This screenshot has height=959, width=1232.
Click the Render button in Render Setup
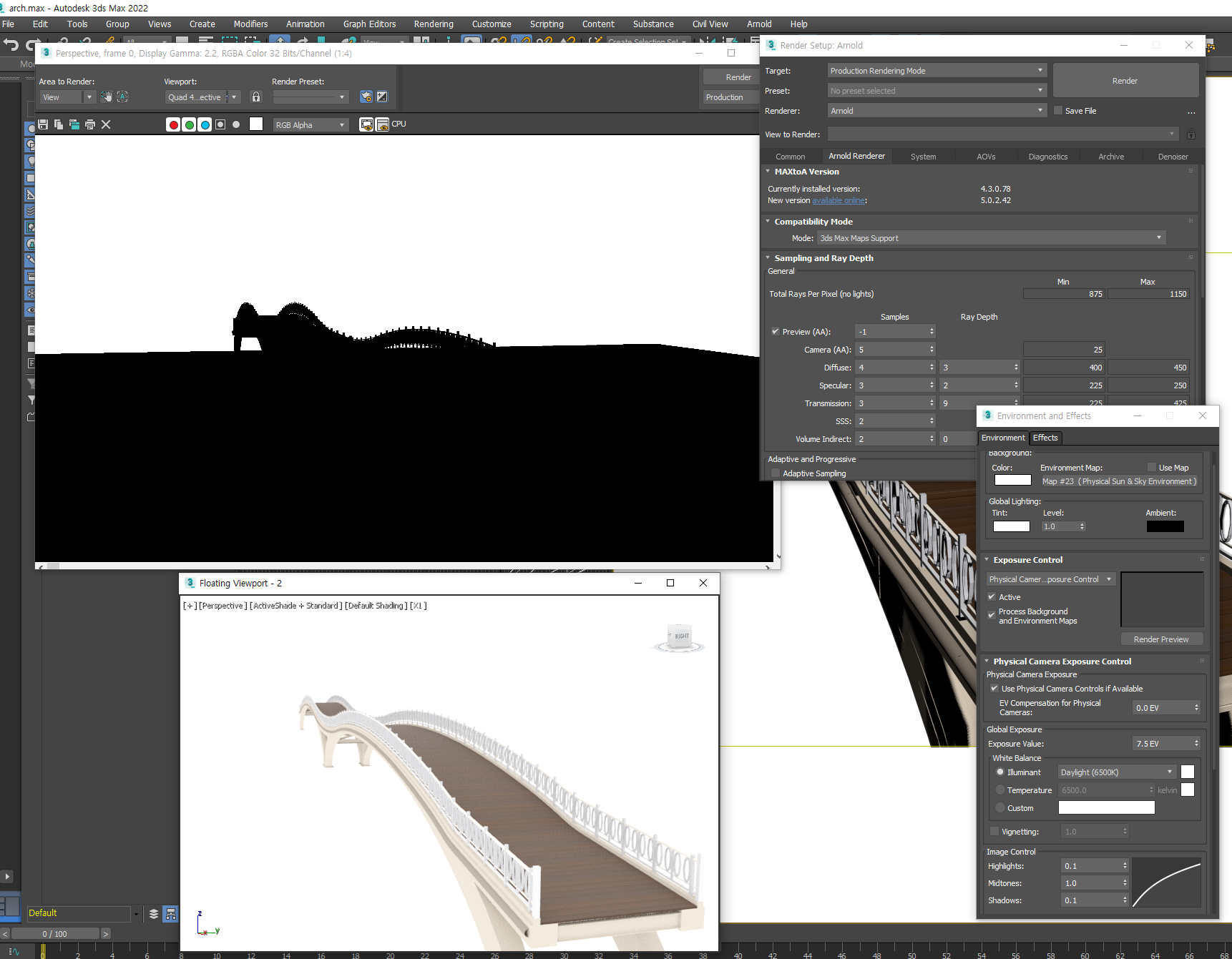click(x=1125, y=80)
